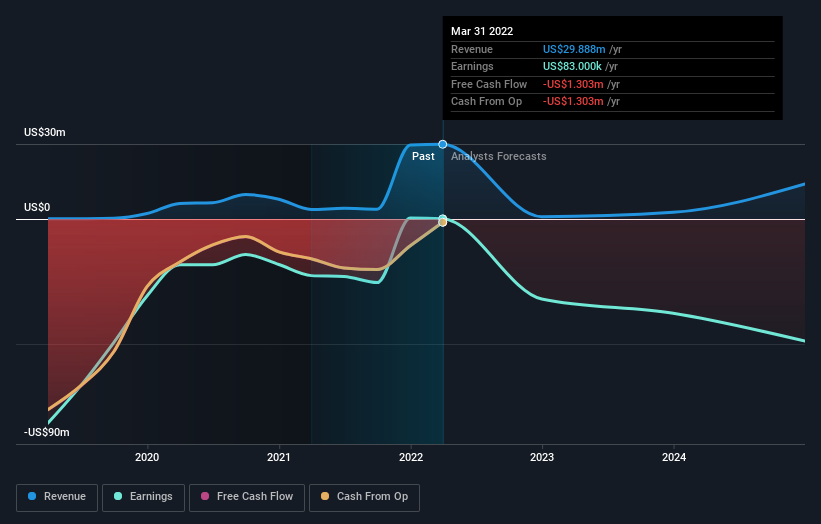Click the orange Cash From Op legend dot
This screenshot has height=524, width=821.
(325, 496)
